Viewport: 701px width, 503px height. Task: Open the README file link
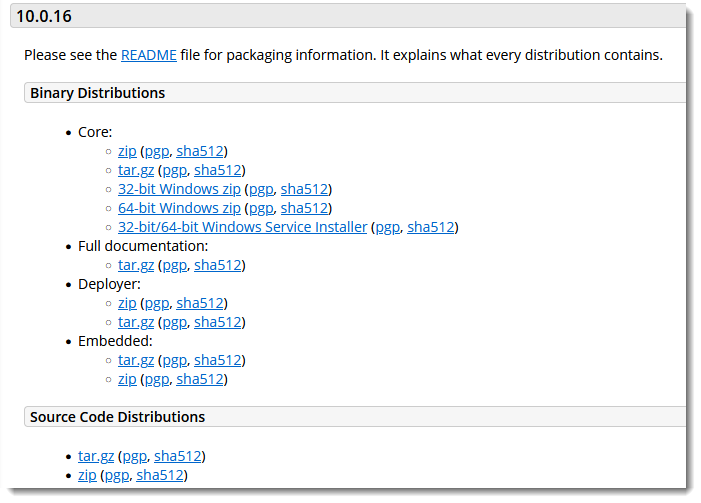(149, 55)
